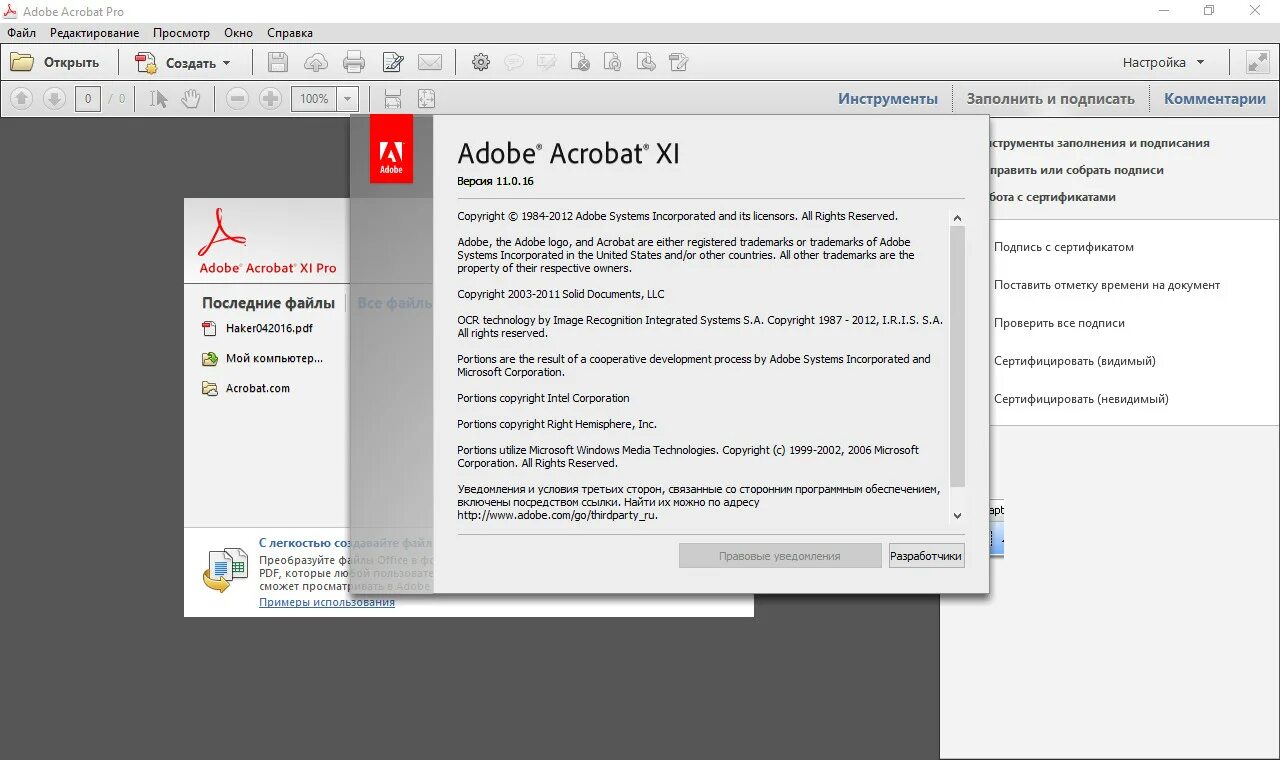Image resolution: width=1280 pixels, height=760 pixels.
Task: Open the Примеры использования link
Action: pos(327,603)
